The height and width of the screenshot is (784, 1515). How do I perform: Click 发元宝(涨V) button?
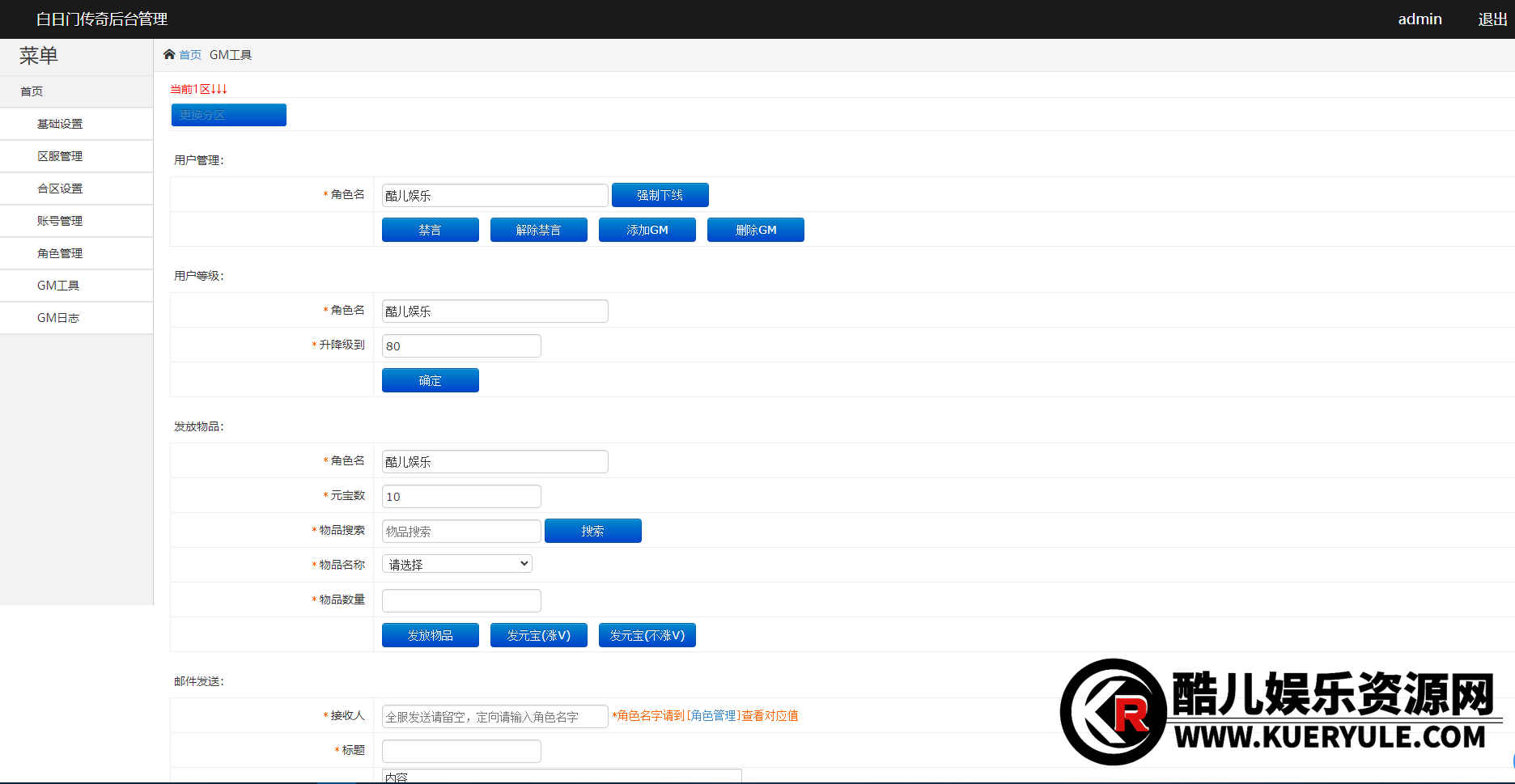click(x=538, y=635)
